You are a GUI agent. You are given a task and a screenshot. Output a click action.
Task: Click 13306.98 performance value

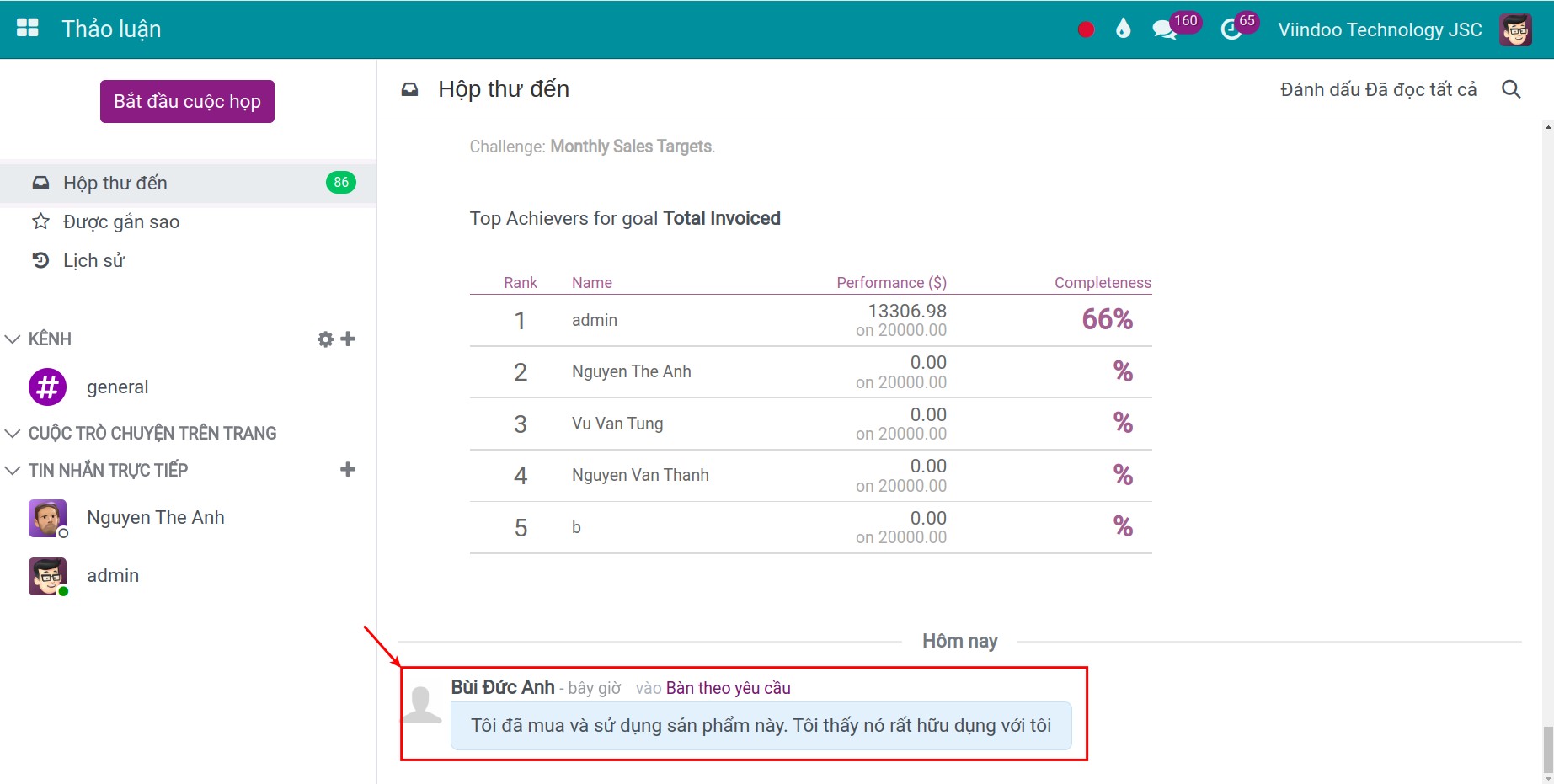[907, 311]
